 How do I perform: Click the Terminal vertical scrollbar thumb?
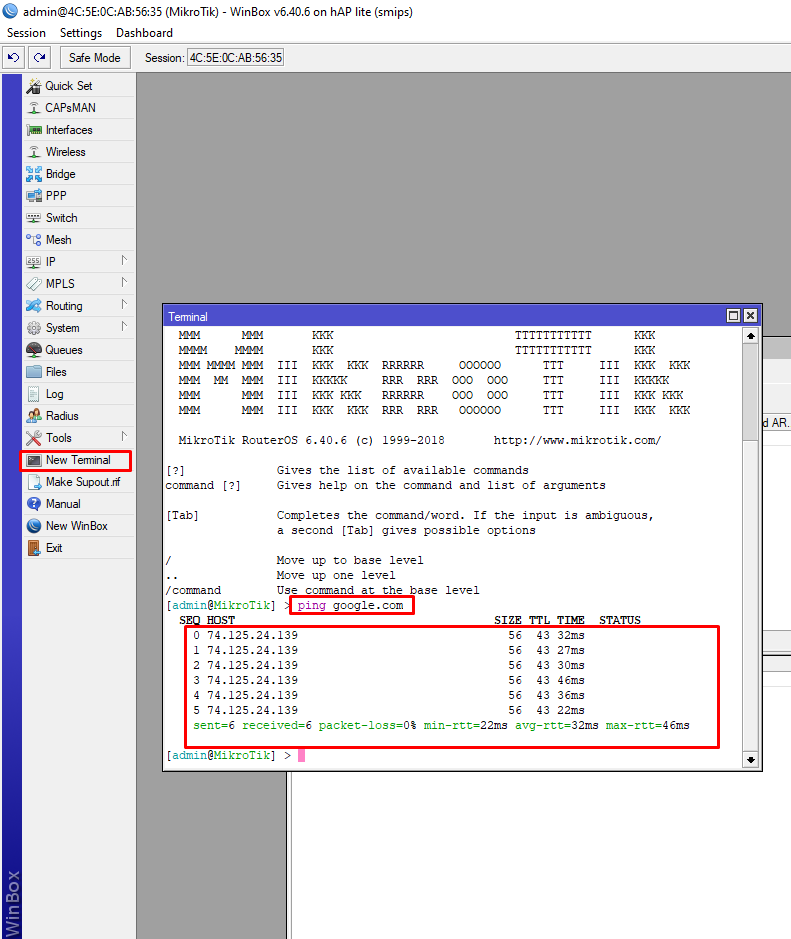(750, 392)
